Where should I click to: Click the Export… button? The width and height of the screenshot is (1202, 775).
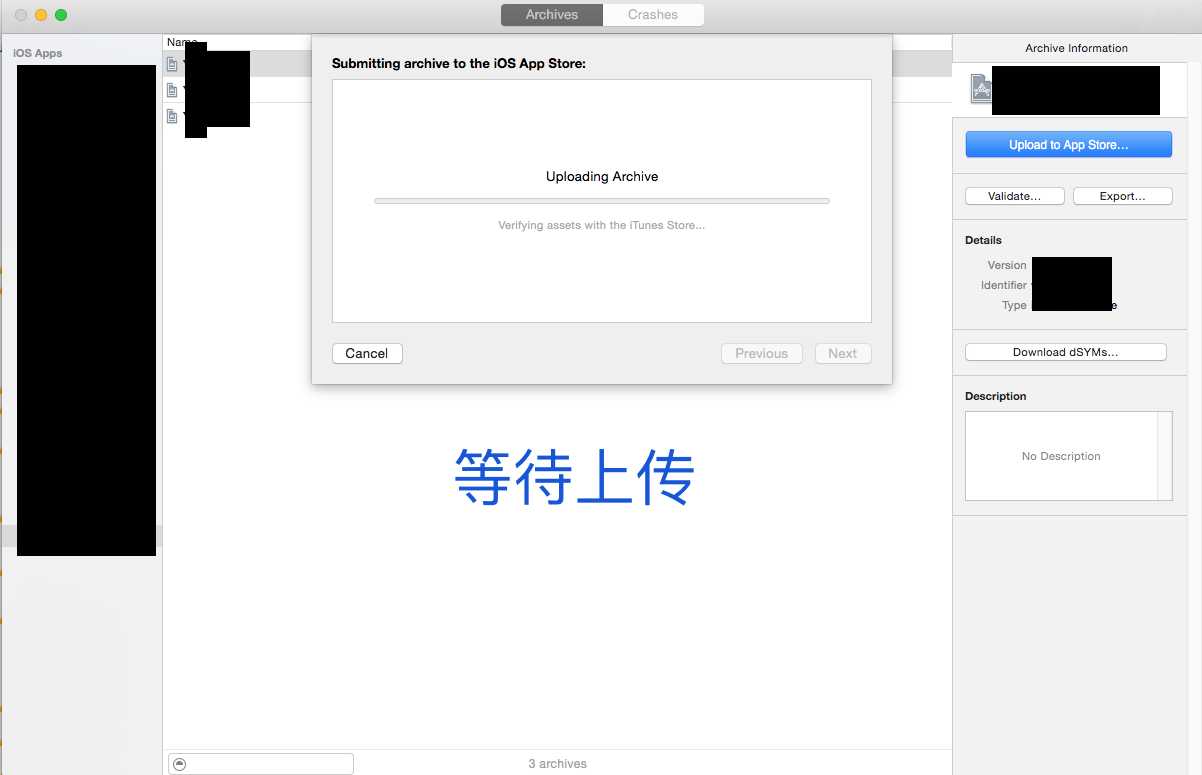1122,196
